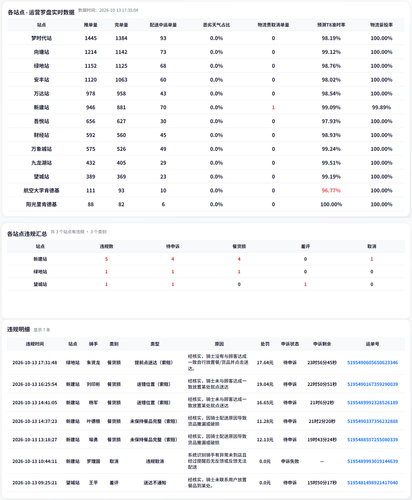This screenshot has width=412, height=500.
Task: Open waybill link for the 10:44:11 violation
Action: click(372, 461)
